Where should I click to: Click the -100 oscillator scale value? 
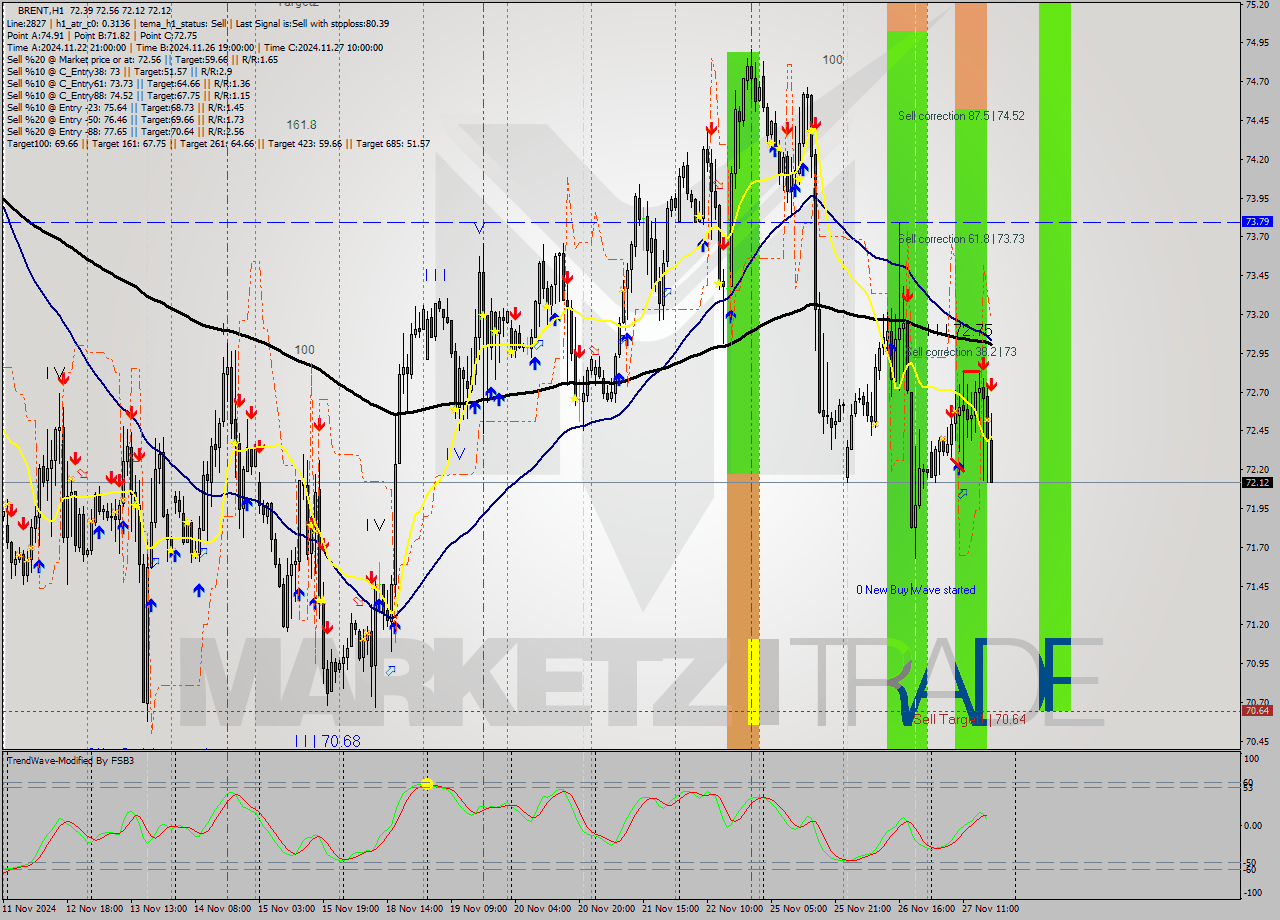(1255, 891)
